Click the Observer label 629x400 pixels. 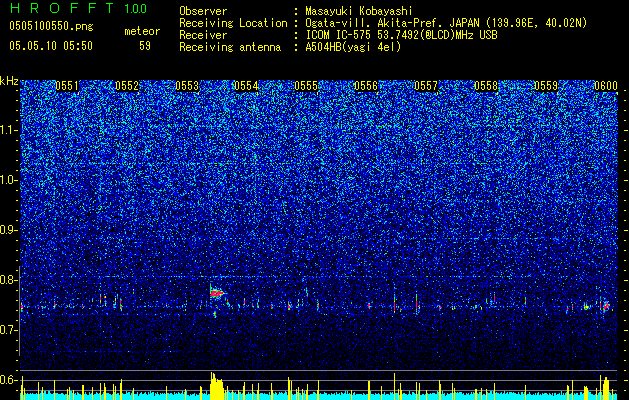click(203, 11)
